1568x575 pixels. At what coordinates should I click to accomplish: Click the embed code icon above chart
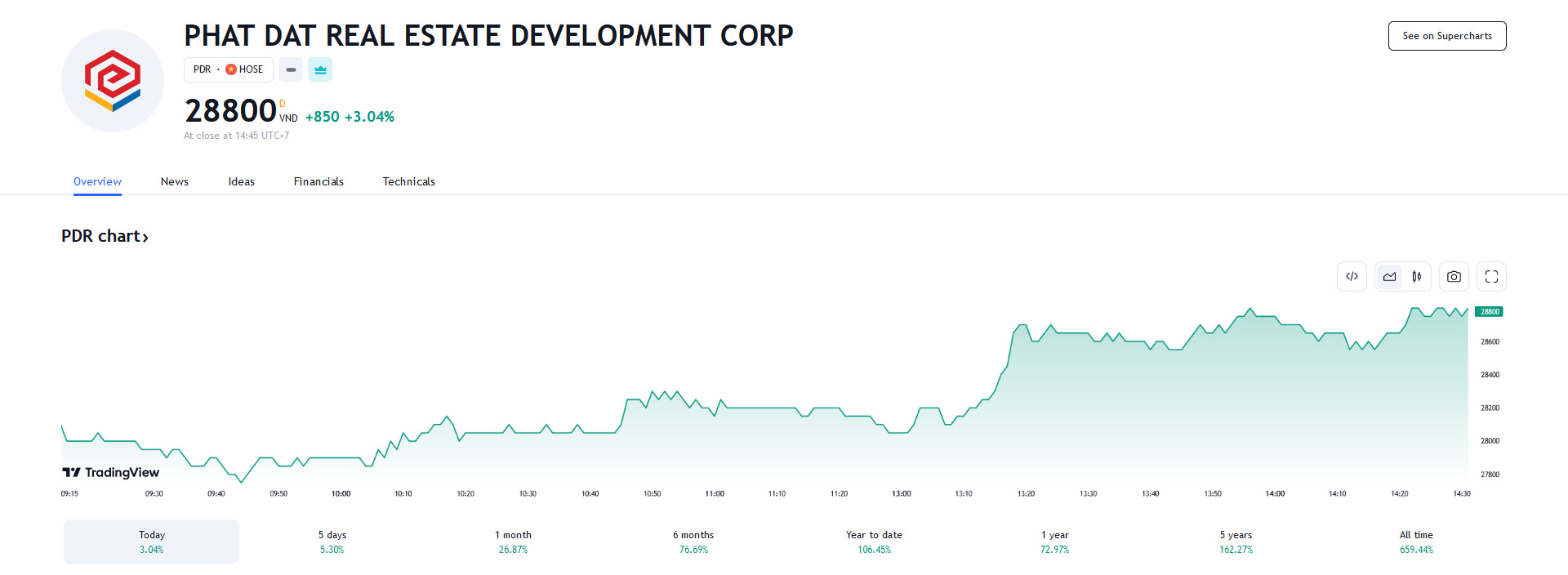[1352, 277]
